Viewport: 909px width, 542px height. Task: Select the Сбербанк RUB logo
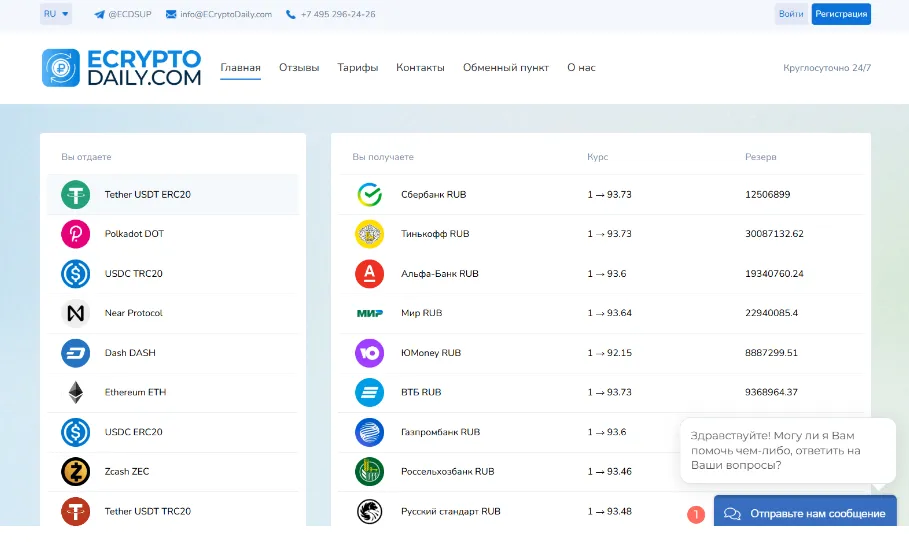click(369, 194)
